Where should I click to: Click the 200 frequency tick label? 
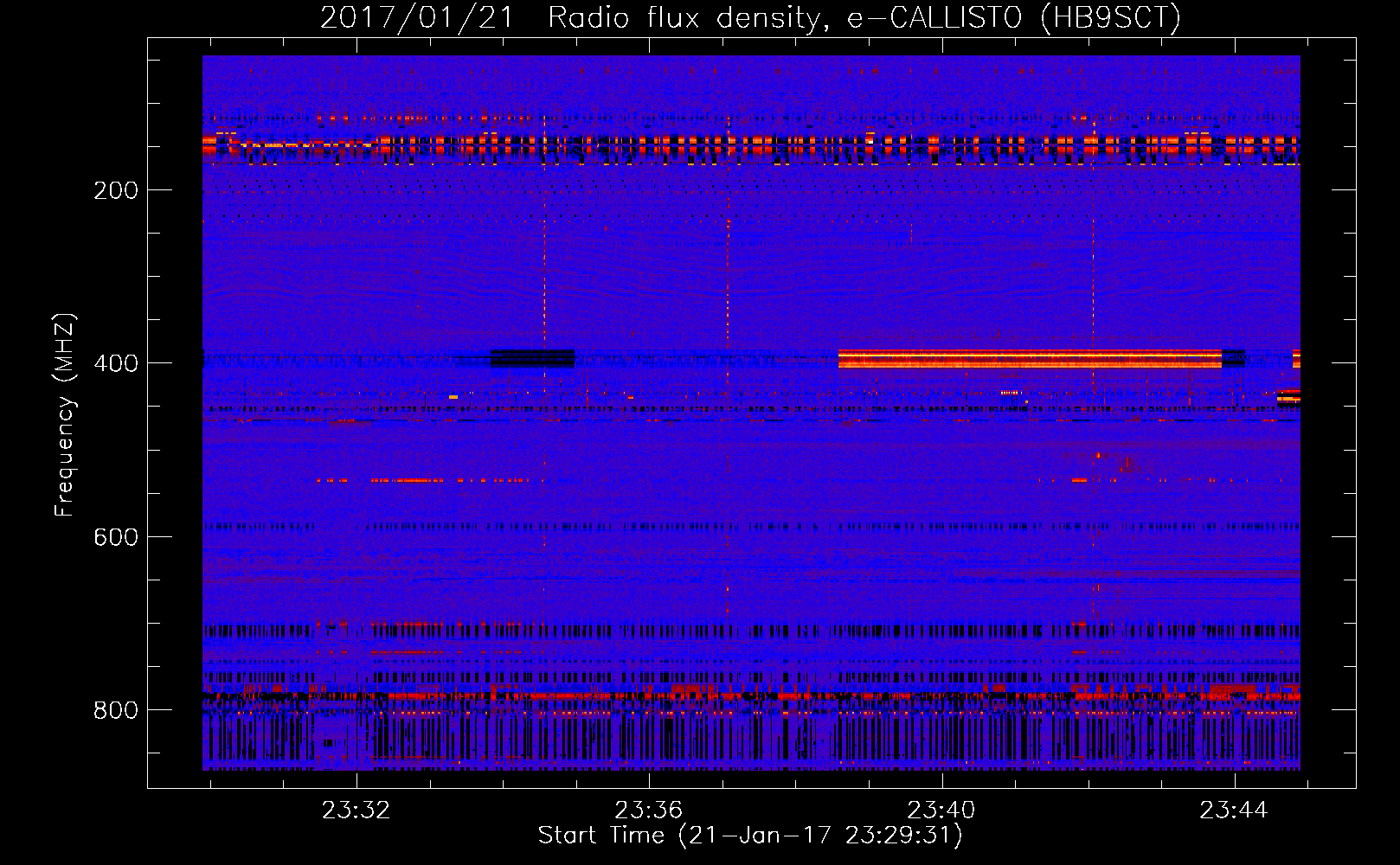pos(116,190)
